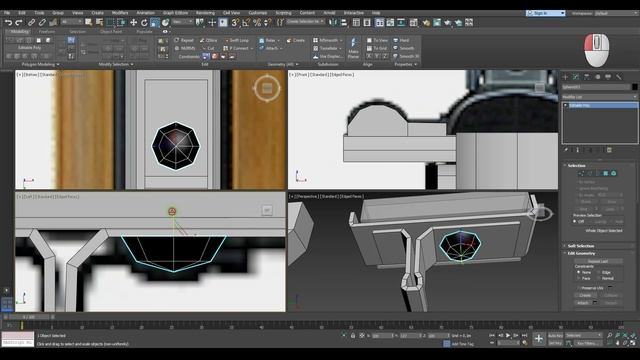Screen dimensions: 640x360
Task: Redo the last undone action
Action: tap(19, 23)
